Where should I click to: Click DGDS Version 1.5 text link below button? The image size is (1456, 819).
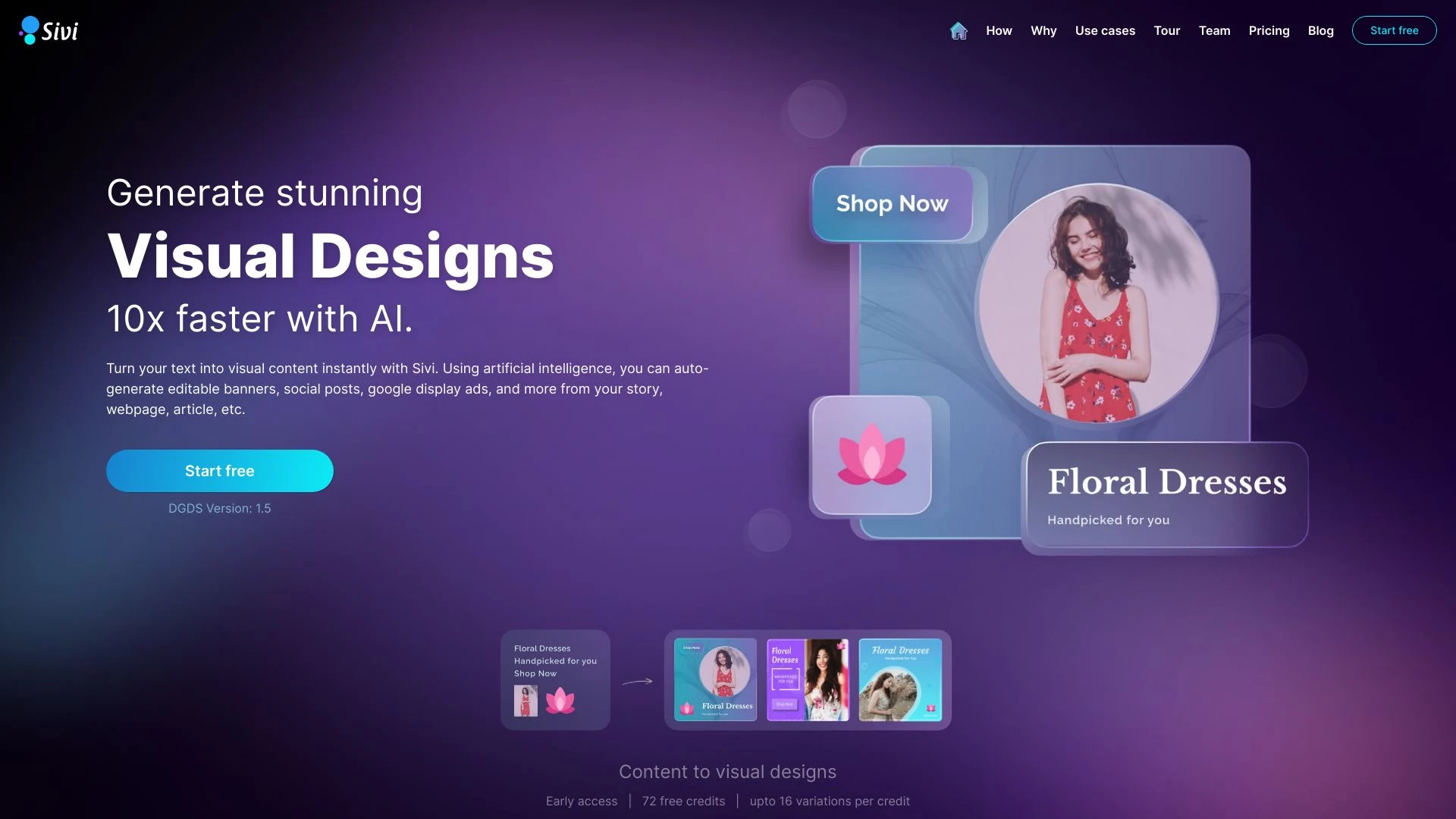(x=220, y=509)
